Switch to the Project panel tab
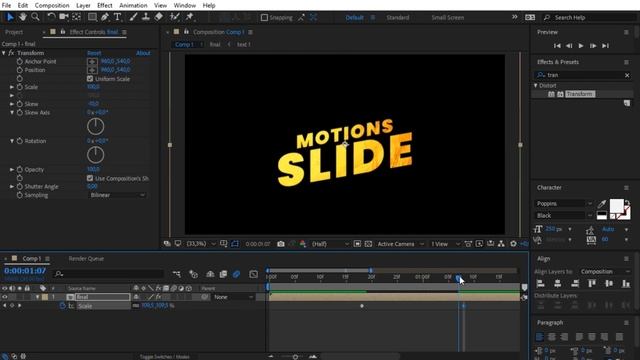Viewport: 640px width, 360px height. 14,32
